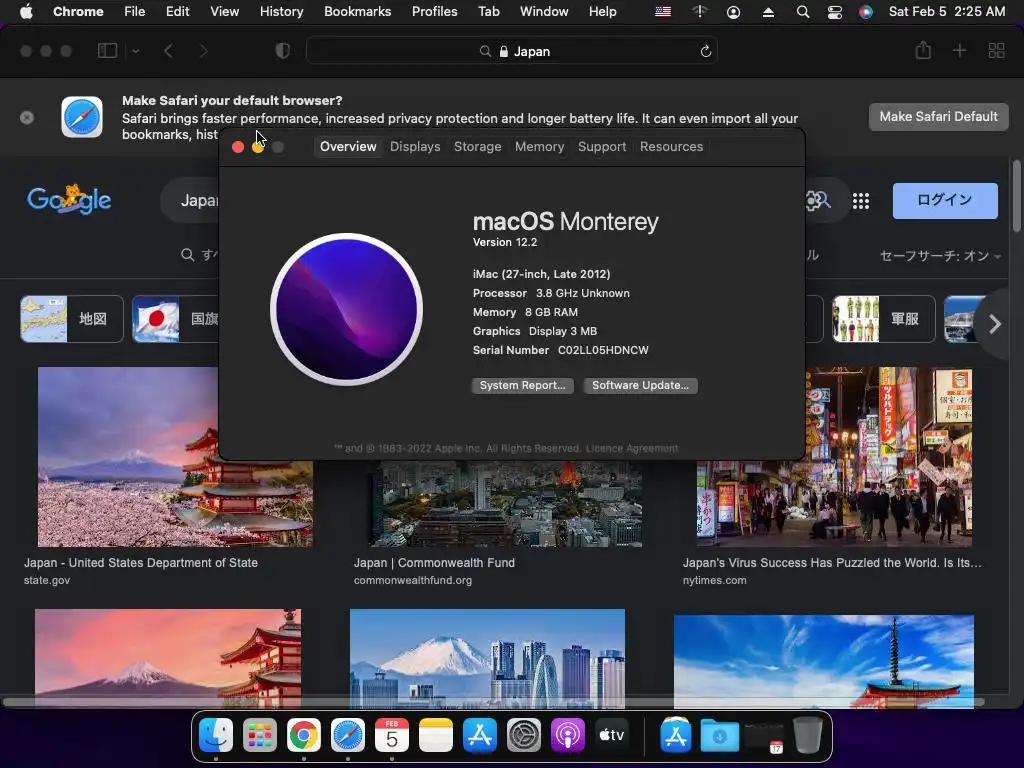Open Apple TV from the Dock
This screenshot has height=768, width=1024.
(611, 736)
